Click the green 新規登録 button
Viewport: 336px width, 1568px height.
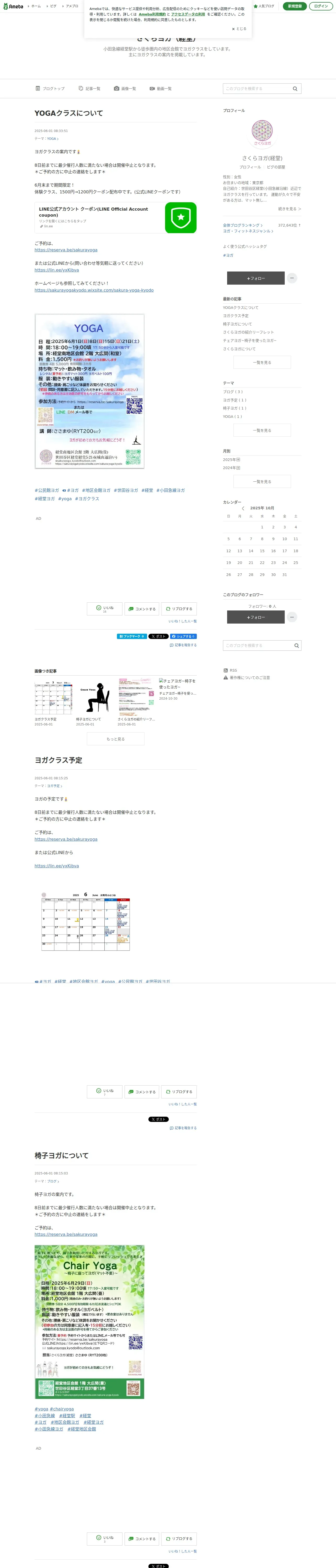(295, 6)
